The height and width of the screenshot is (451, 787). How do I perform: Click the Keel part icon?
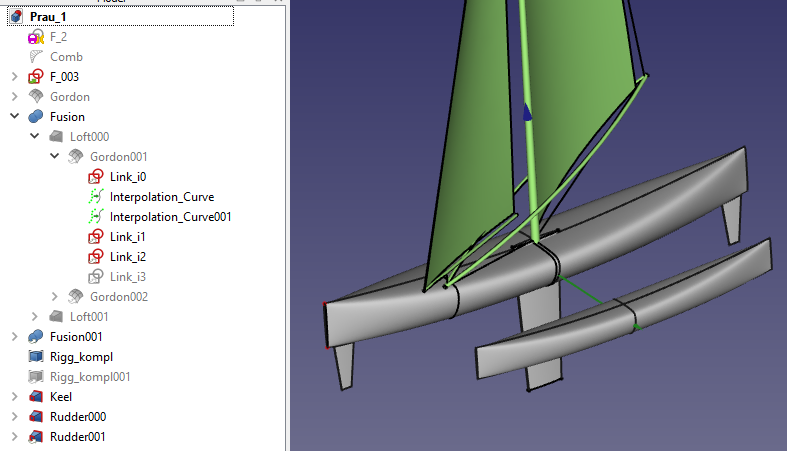tap(36, 397)
